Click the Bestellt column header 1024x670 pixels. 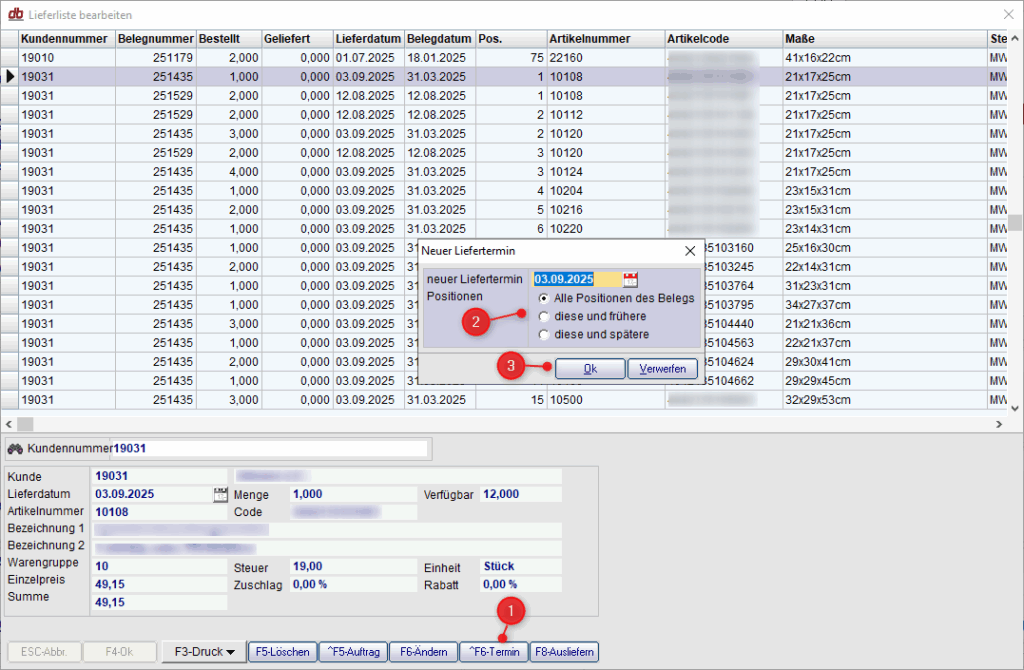tap(229, 39)
